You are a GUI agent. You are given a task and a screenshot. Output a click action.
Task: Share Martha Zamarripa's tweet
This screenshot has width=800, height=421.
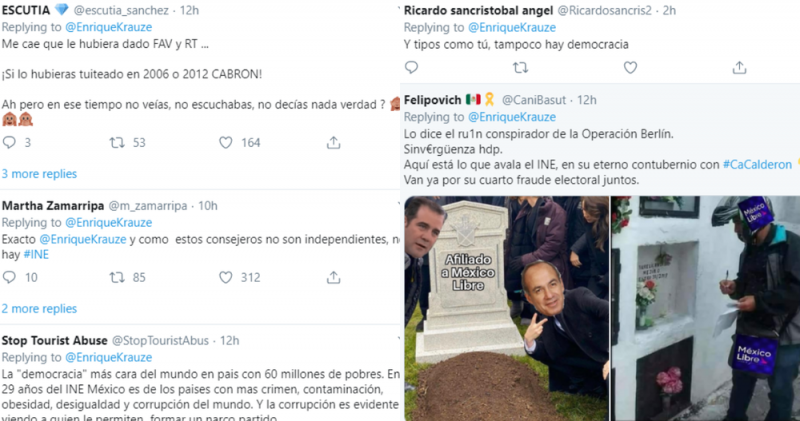[334, 277]
